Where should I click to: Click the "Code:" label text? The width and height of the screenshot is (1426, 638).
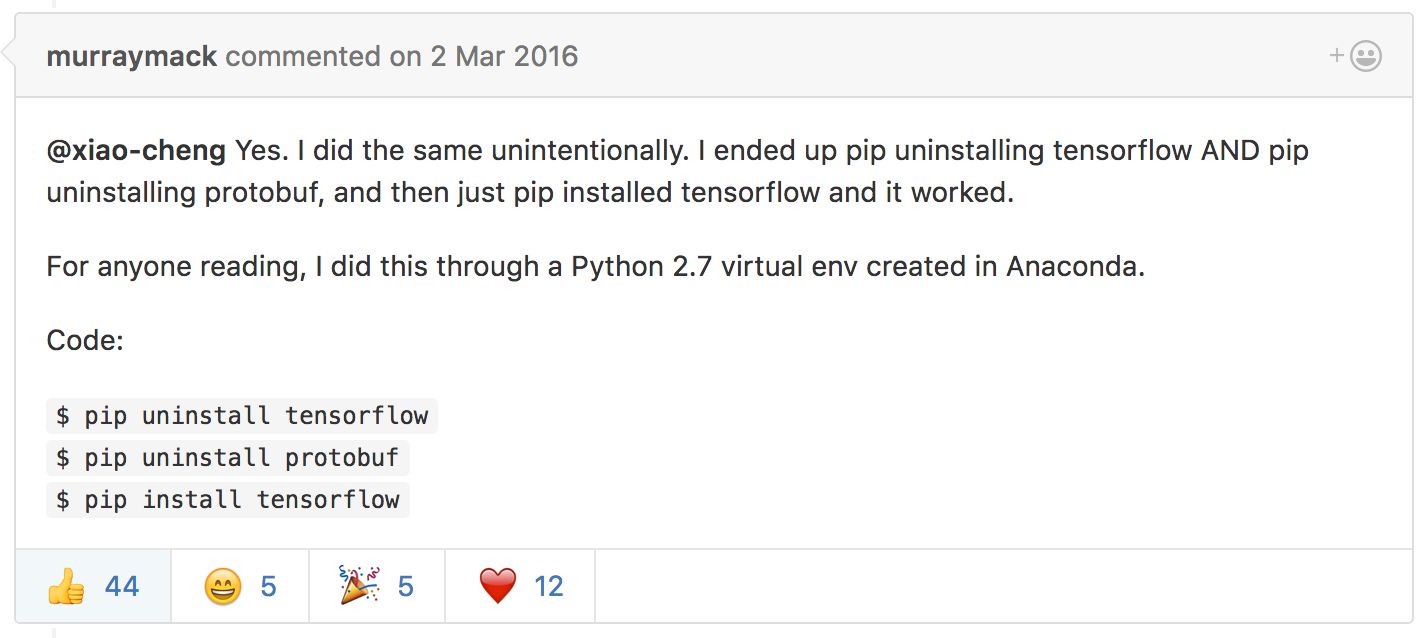tap(85, 341)
